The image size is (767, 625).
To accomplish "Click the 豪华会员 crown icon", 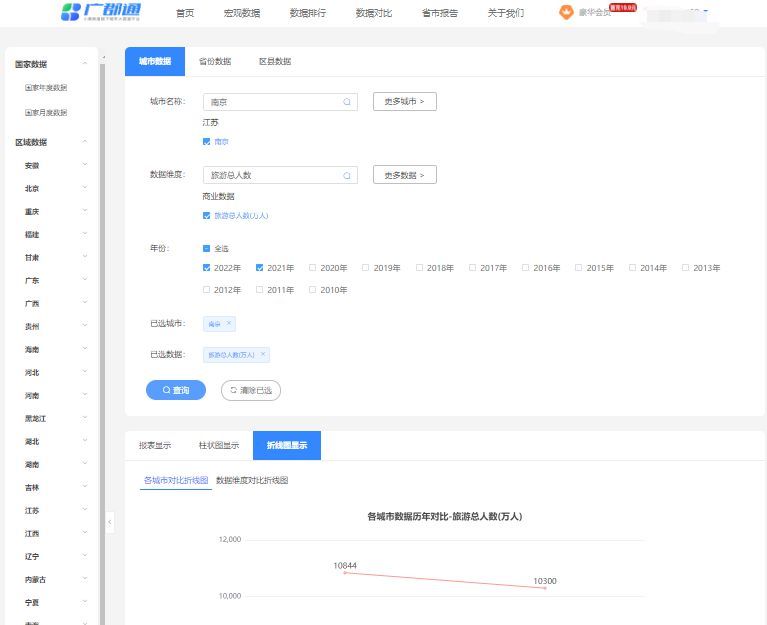I will coord(566,13).
